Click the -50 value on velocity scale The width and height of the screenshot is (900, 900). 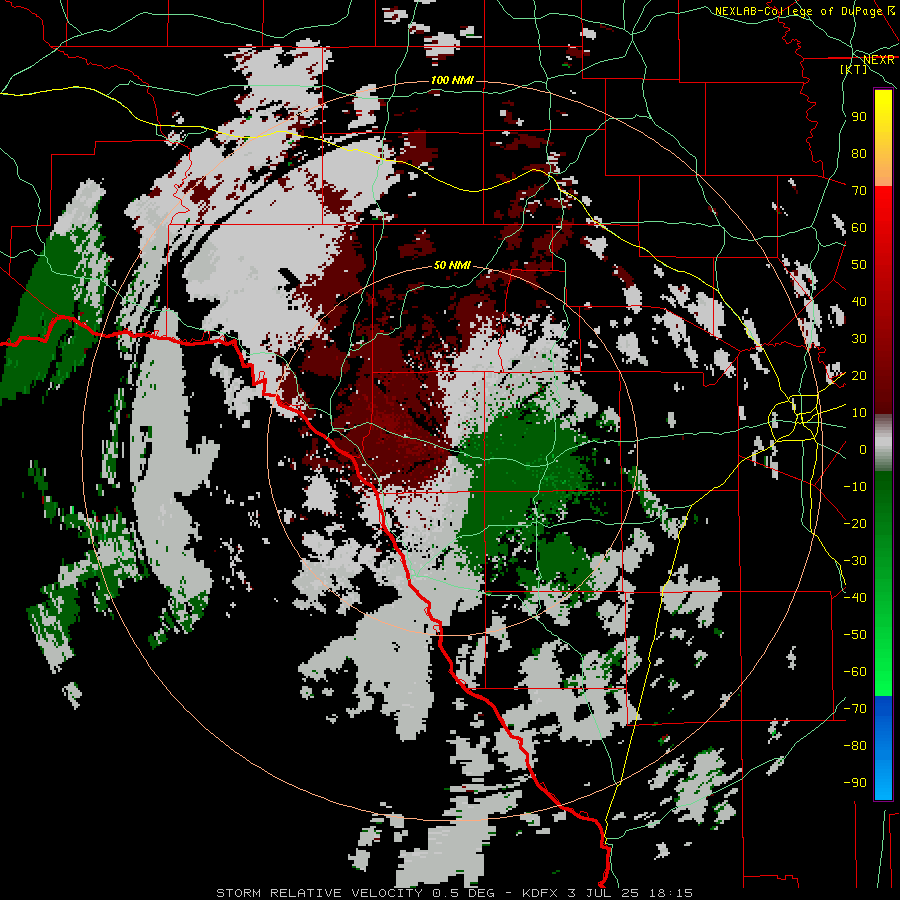[x=855, y=635]
